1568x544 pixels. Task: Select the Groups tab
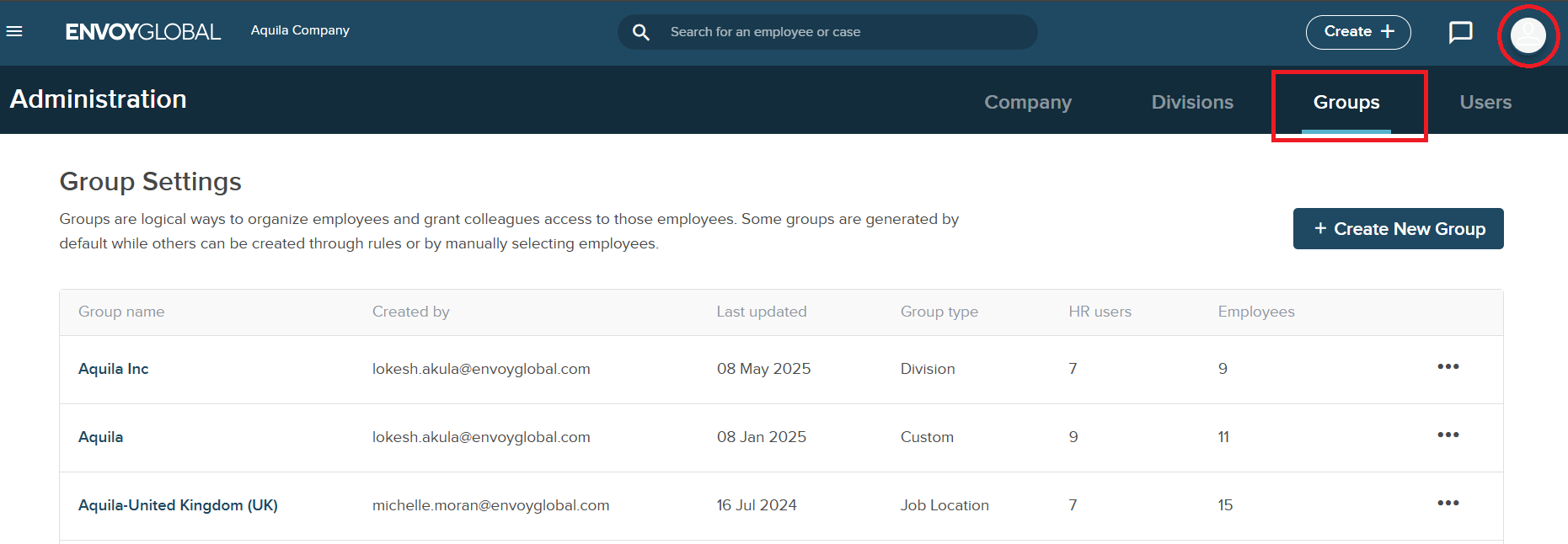(x=1346, y=103)
